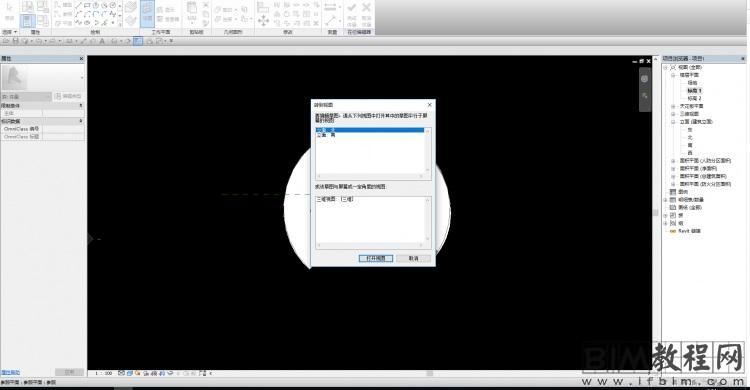
Task: Expand the 三维视图 tree node
Action: [x=673, y=114]
